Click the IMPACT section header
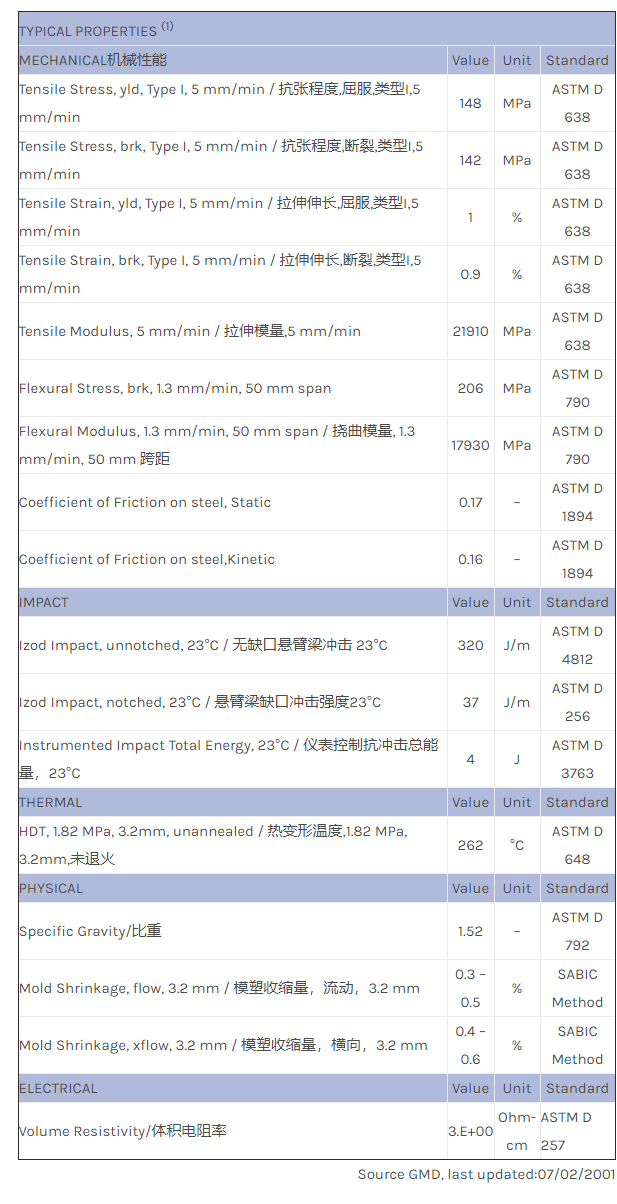This screenshot has width=617, height=1204. (x=44, y=602)
